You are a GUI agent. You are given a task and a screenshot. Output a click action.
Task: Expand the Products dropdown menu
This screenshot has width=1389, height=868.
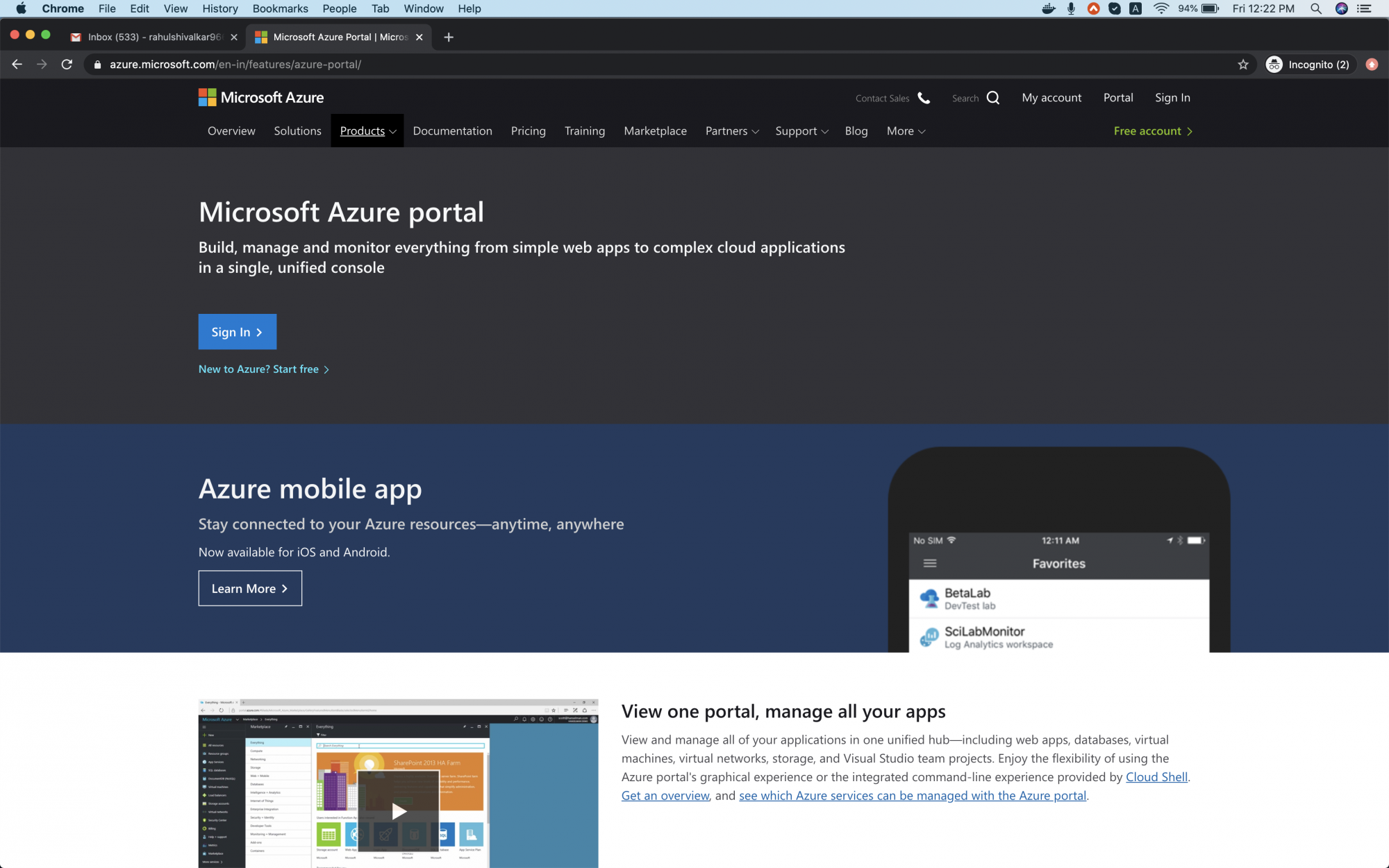[x=367, y=131]
